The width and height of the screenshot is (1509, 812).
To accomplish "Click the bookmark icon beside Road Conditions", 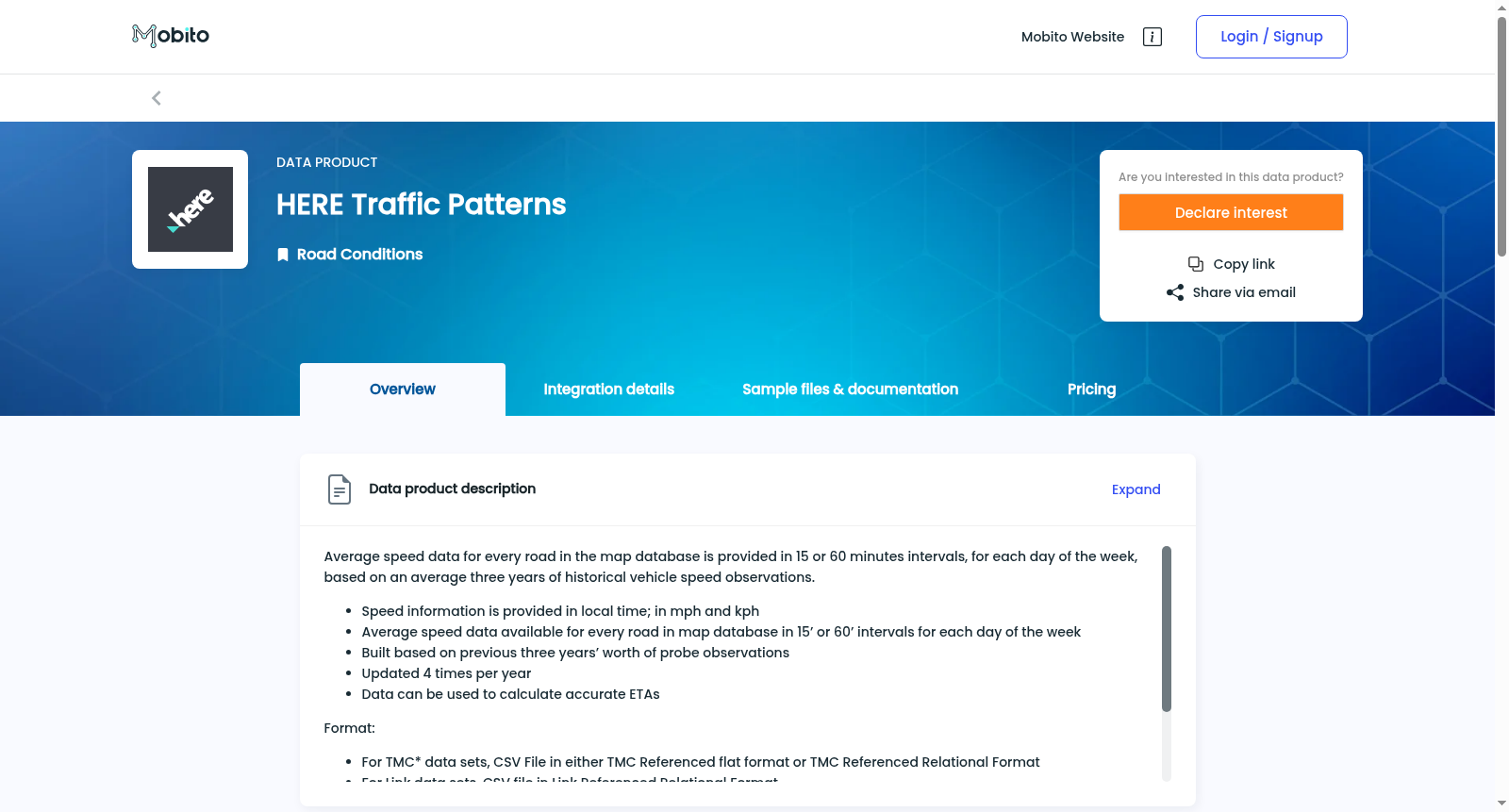I will 283,255.
